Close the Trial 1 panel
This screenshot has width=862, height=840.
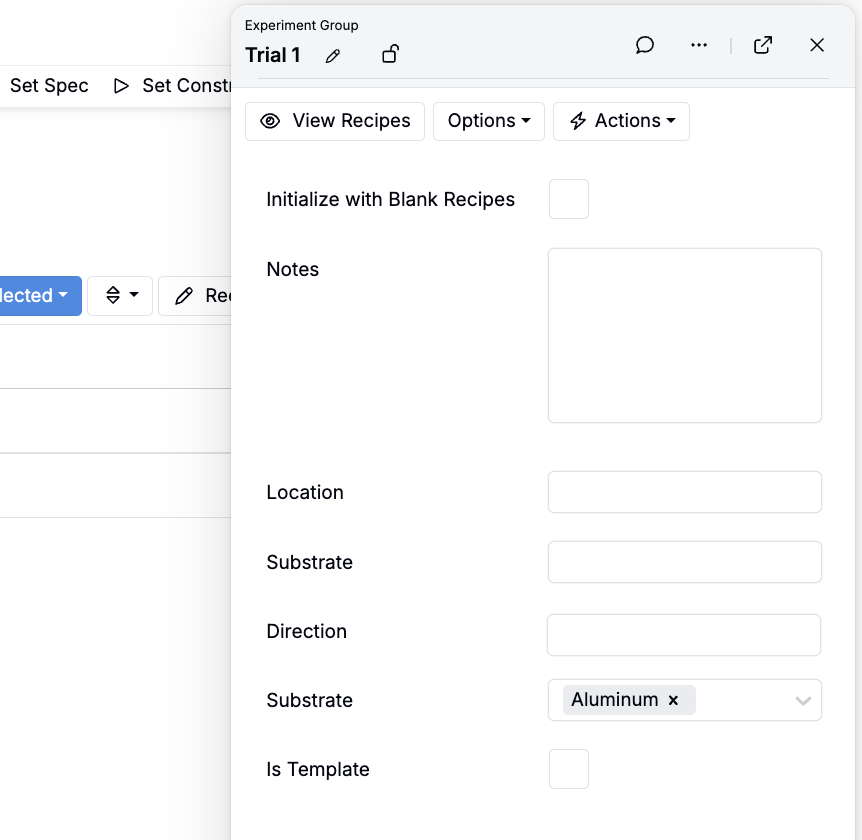click(817, 45)
